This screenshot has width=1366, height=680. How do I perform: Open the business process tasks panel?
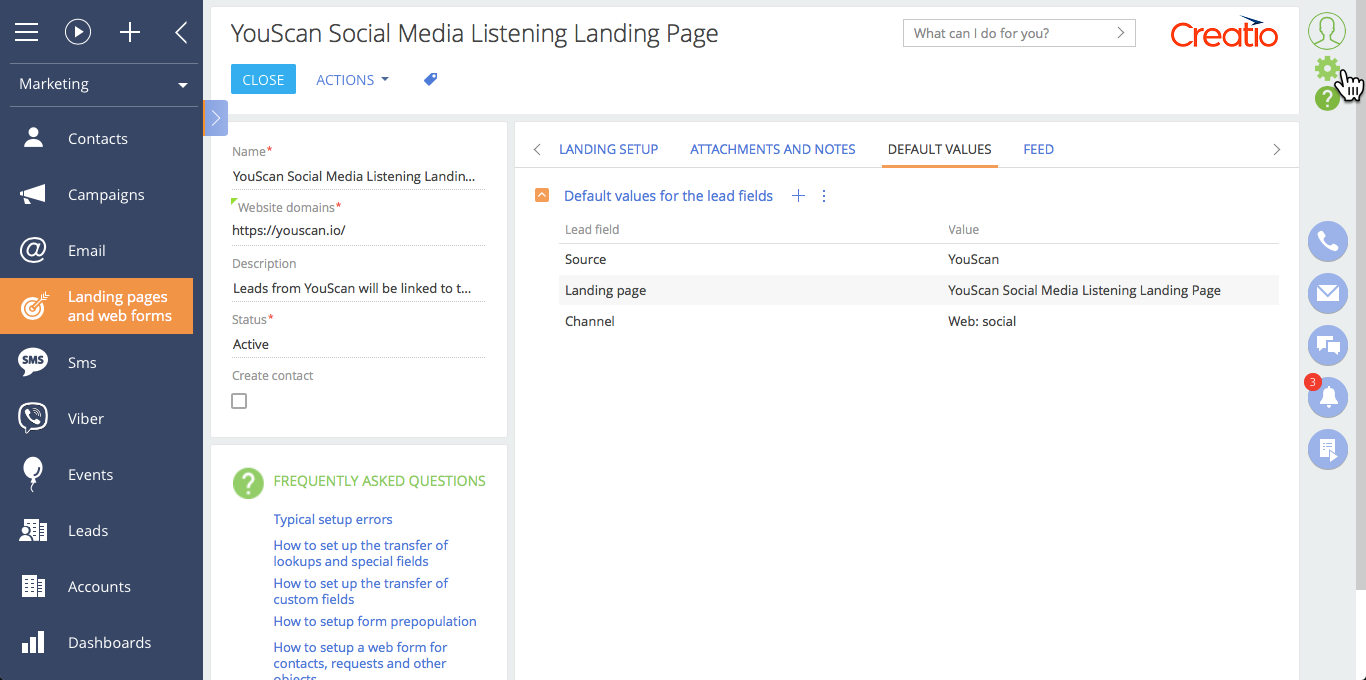pos(1328,449)
